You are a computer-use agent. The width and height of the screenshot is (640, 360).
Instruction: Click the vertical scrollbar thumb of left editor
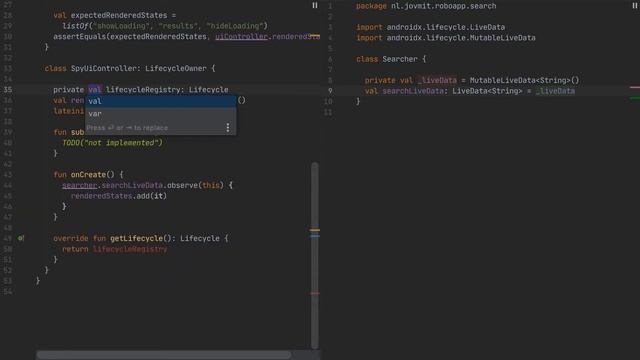click(315, 256)
